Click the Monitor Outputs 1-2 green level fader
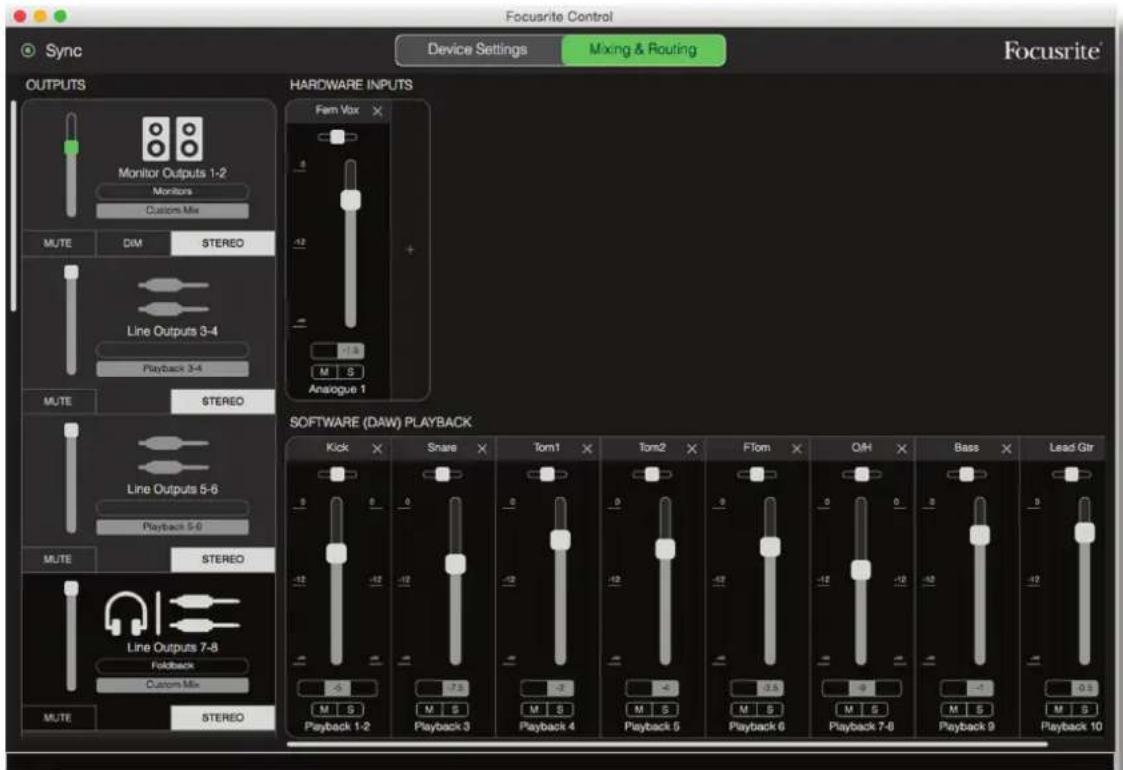The image size is (1123, 770). tap(71, 148)
